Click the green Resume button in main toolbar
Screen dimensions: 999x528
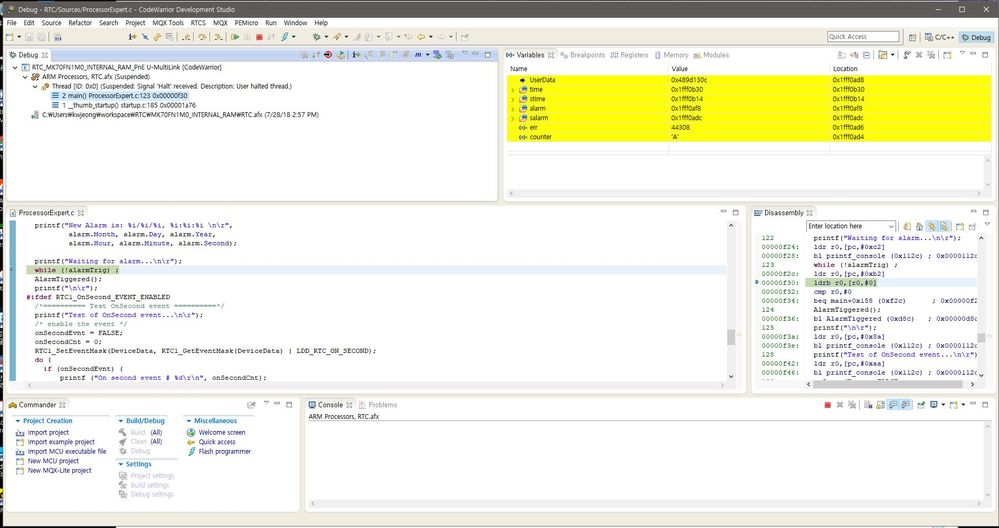click(235, 37)
